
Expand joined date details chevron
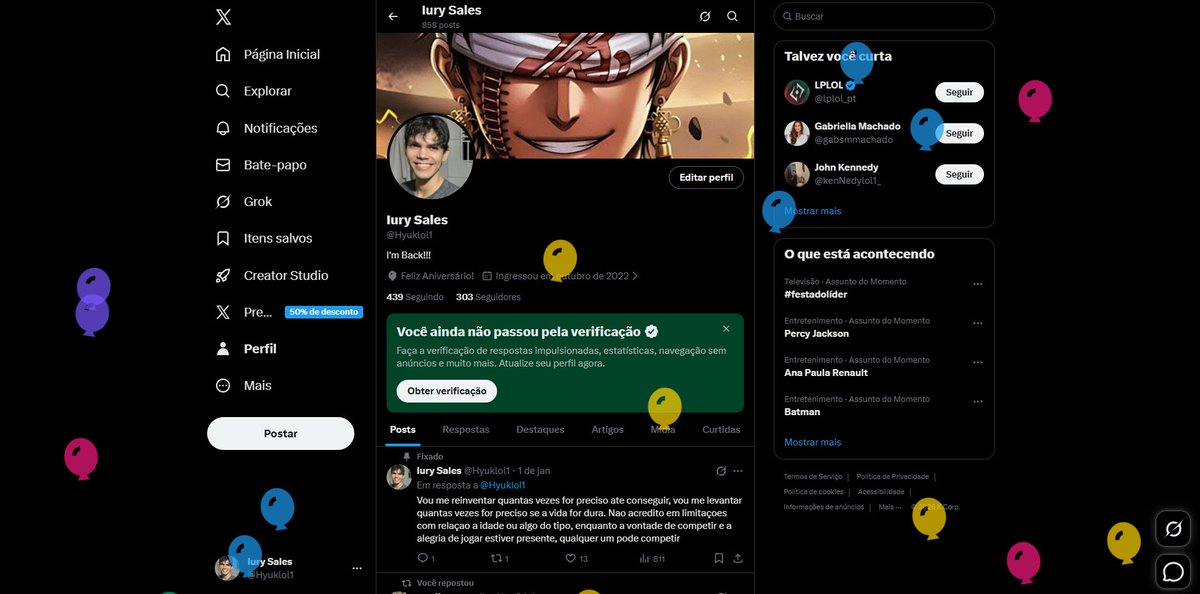point(635,276)
